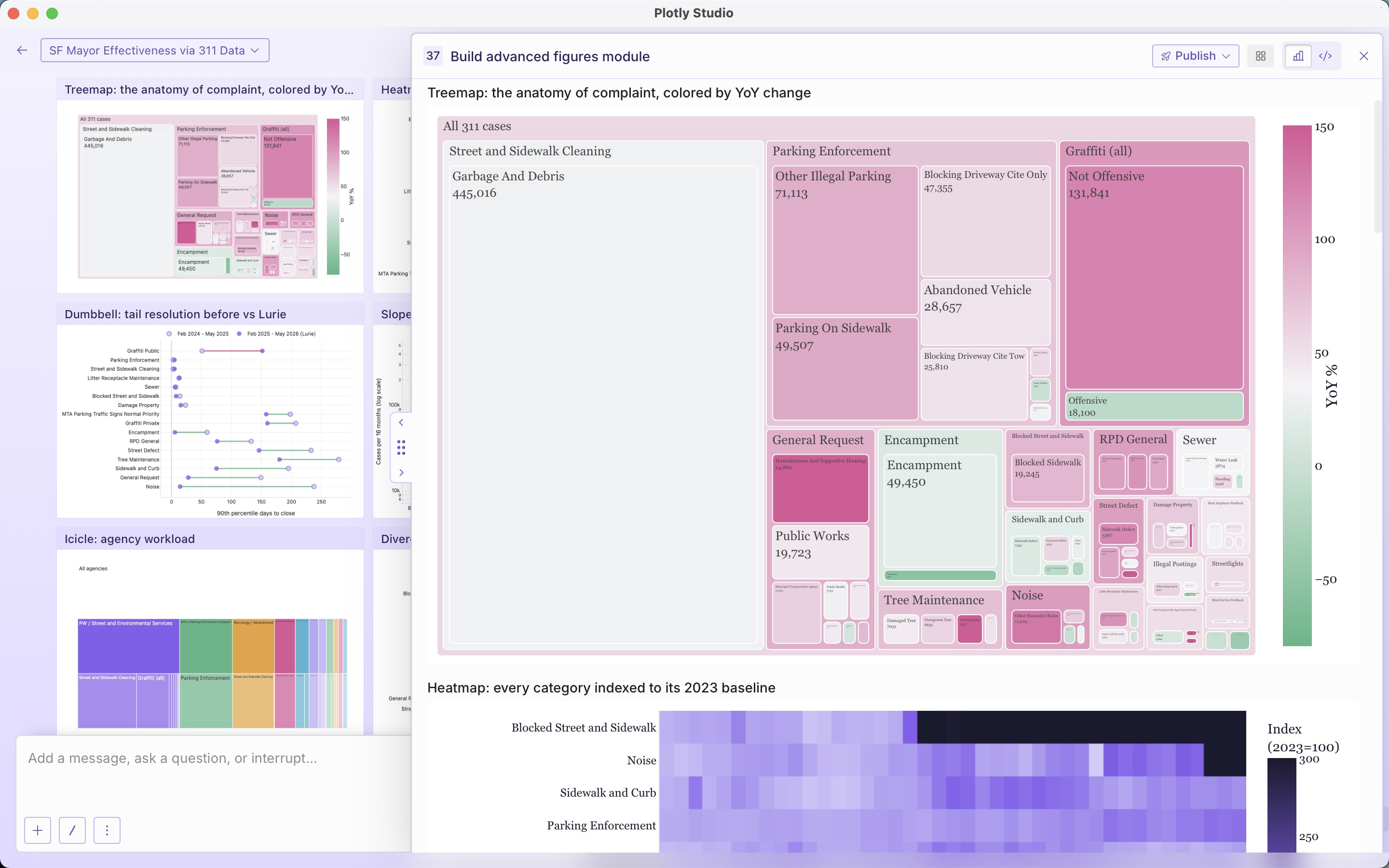Click the Parking On Sidewalk tile
Viewport: 1389px width, 868px height.
845,368
